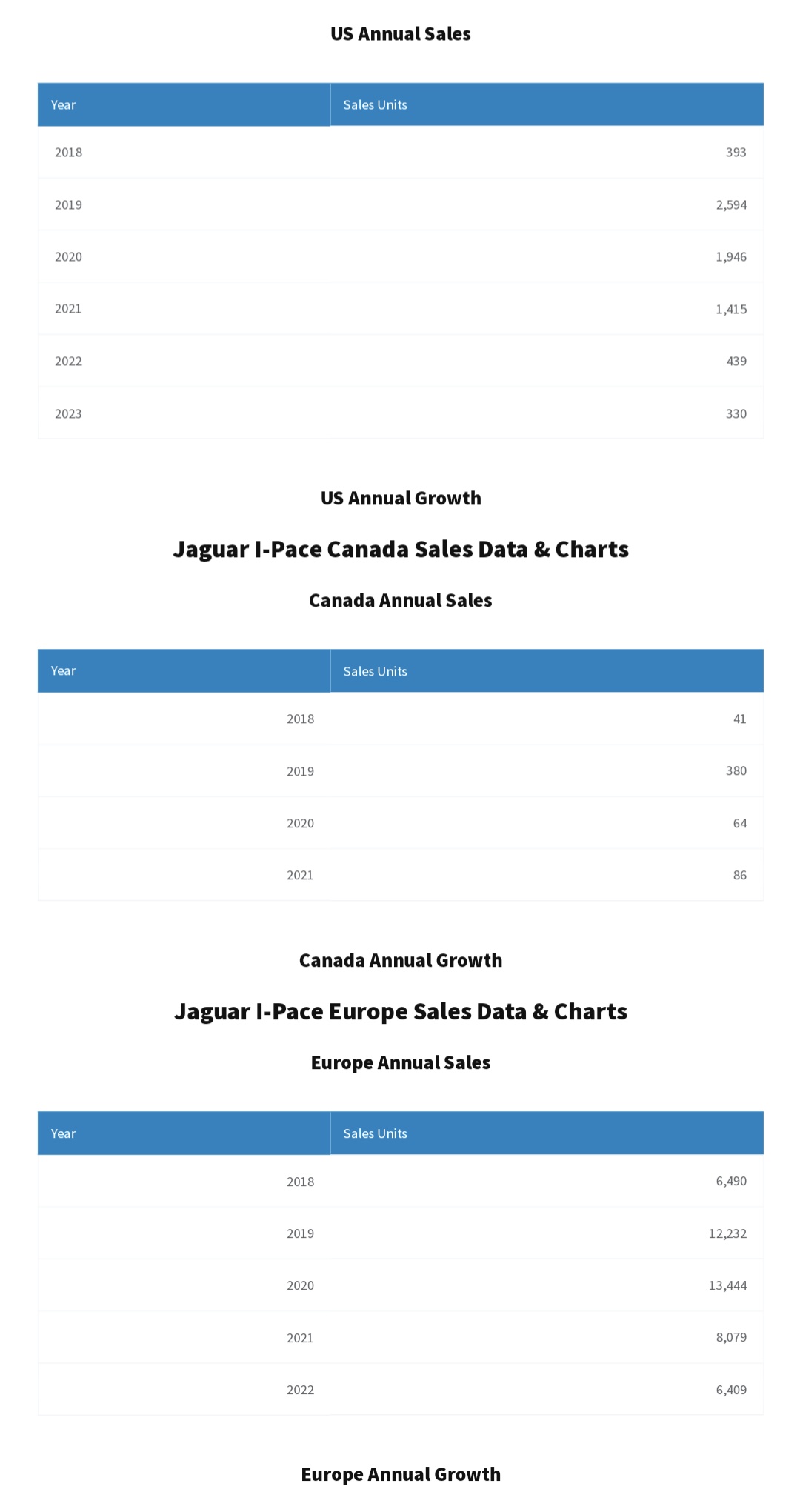Click Sales Units header in Canada table
The width and height of the screenshot is (800, 1512).
pyautogui.click(x=375, y=671)
